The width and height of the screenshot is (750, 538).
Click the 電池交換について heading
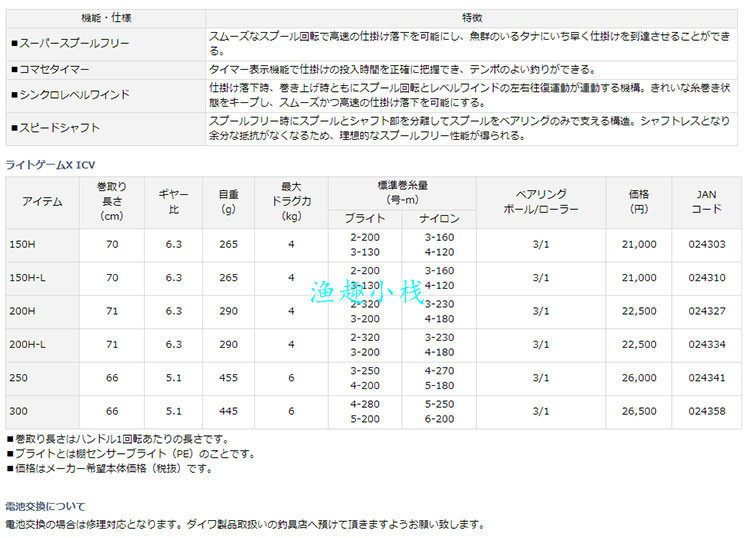click(45, 507)
